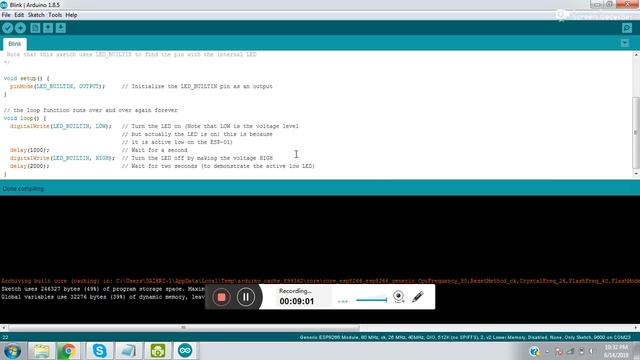640x360 pixels.
Task: Click the 'Done compiling' status message
Action: tap(23, 189)
